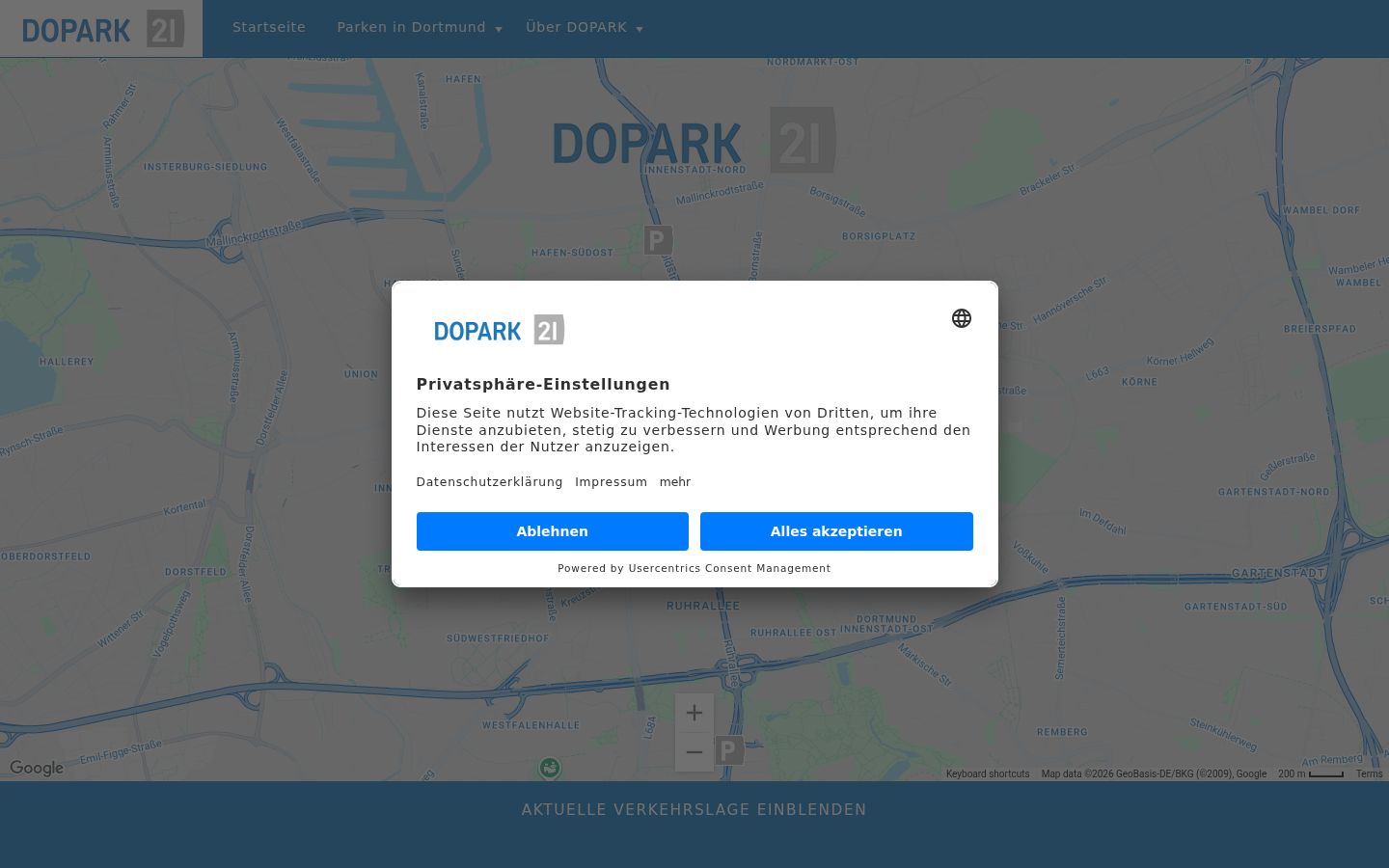Viewport: 1389px width, 868px height.
Task: Select the parking marker beside the zoom controls
Action: point(729,750)
